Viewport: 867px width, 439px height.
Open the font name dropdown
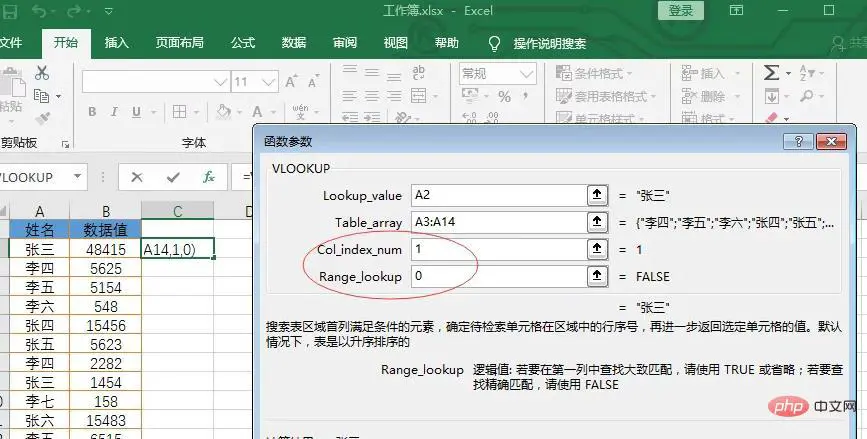(x=220, y=82)
